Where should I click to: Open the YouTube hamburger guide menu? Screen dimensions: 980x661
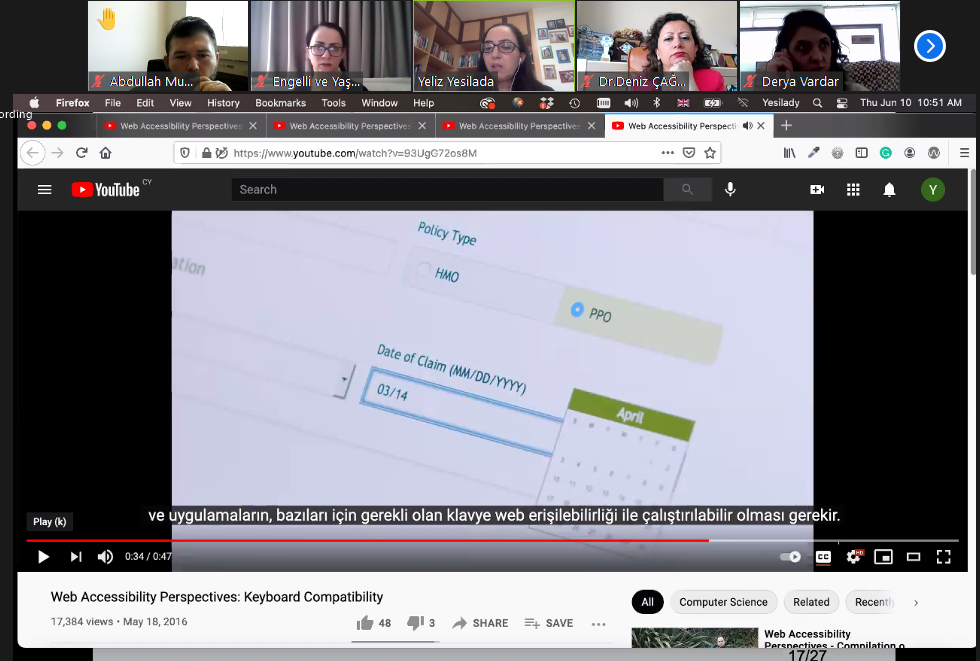coord(44,189)
